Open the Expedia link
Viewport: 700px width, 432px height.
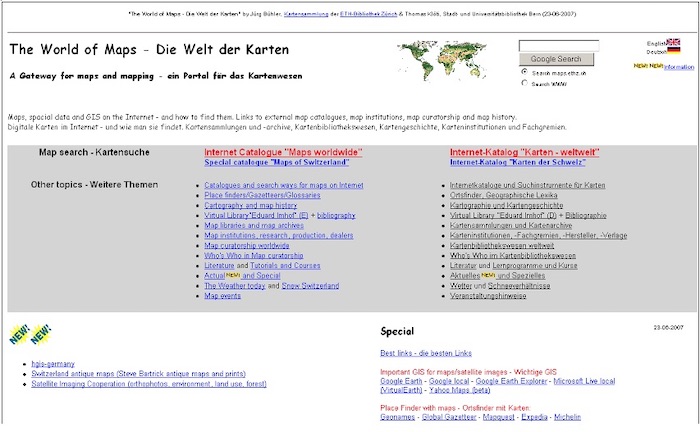pos(534,417)
